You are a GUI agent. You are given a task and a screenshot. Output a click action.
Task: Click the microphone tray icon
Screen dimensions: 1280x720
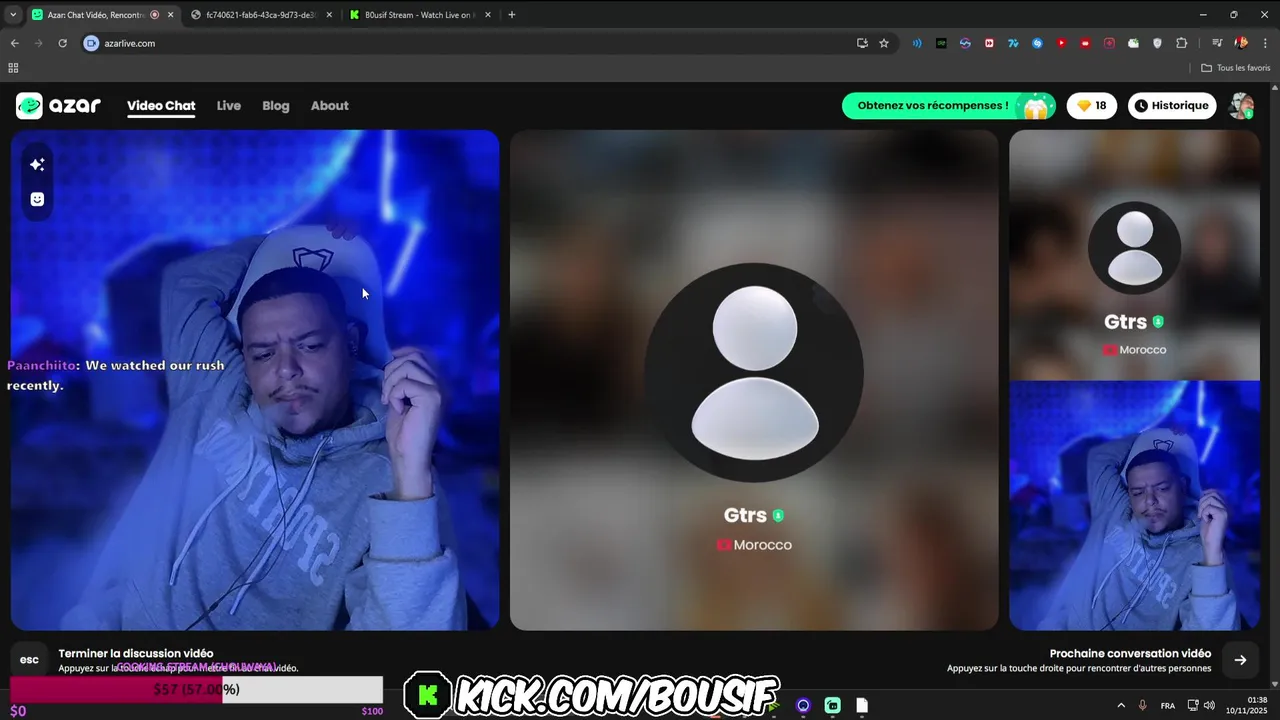point(1143,705)
